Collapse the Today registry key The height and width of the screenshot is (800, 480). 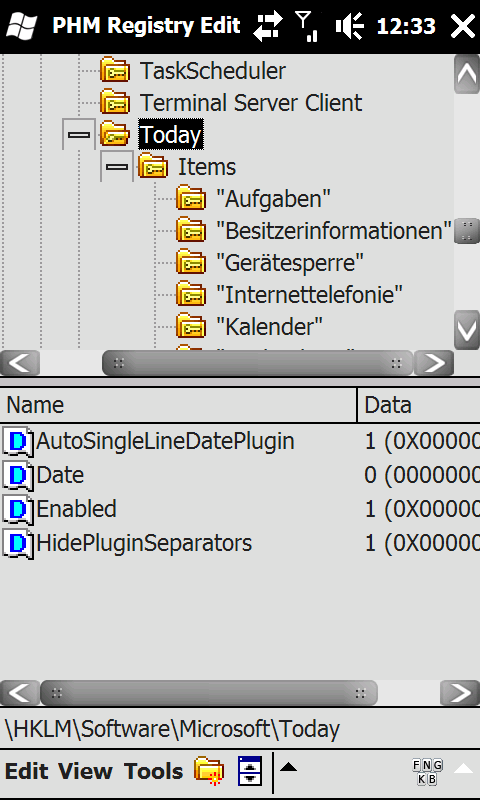pyautogui.click(x=79, y=135)
